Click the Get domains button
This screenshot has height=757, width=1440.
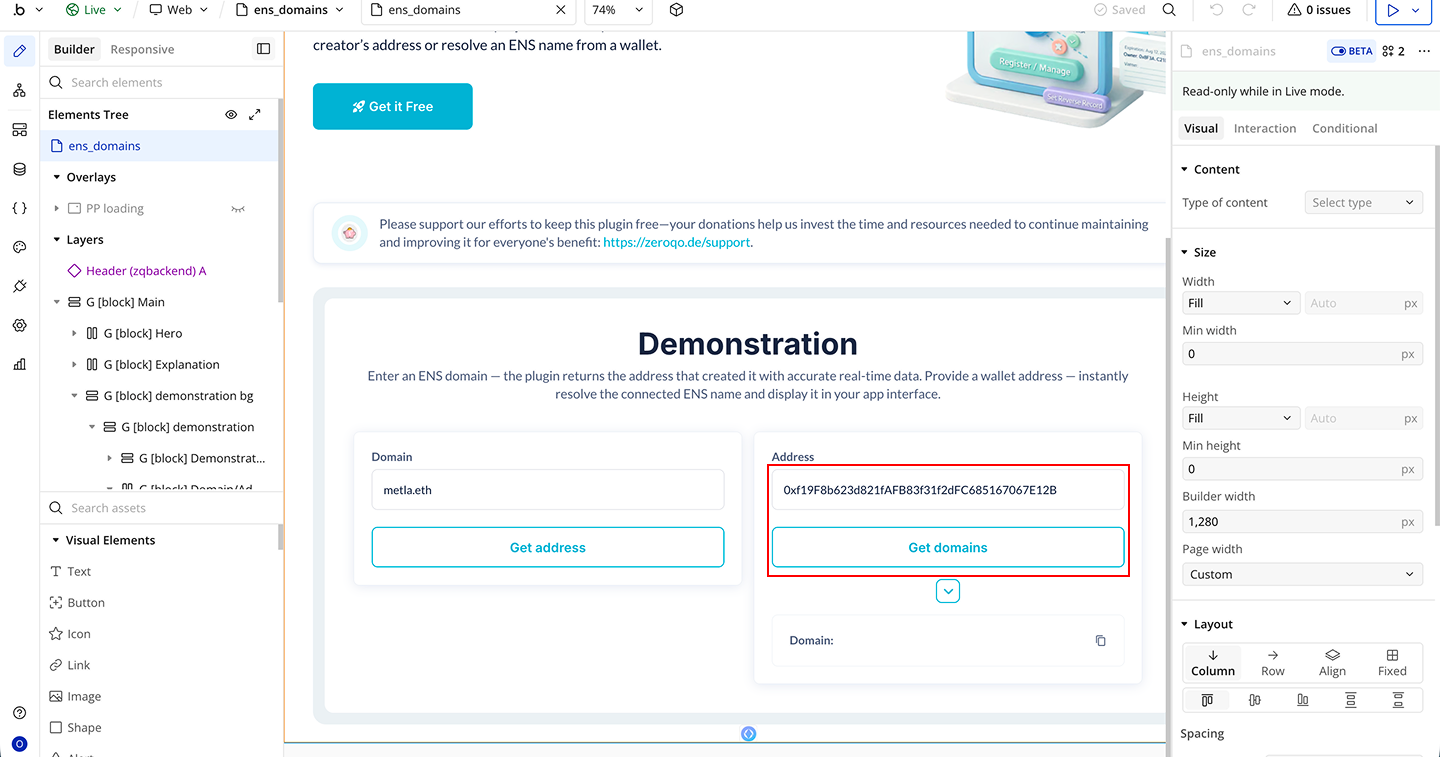(x=948, y=547)
